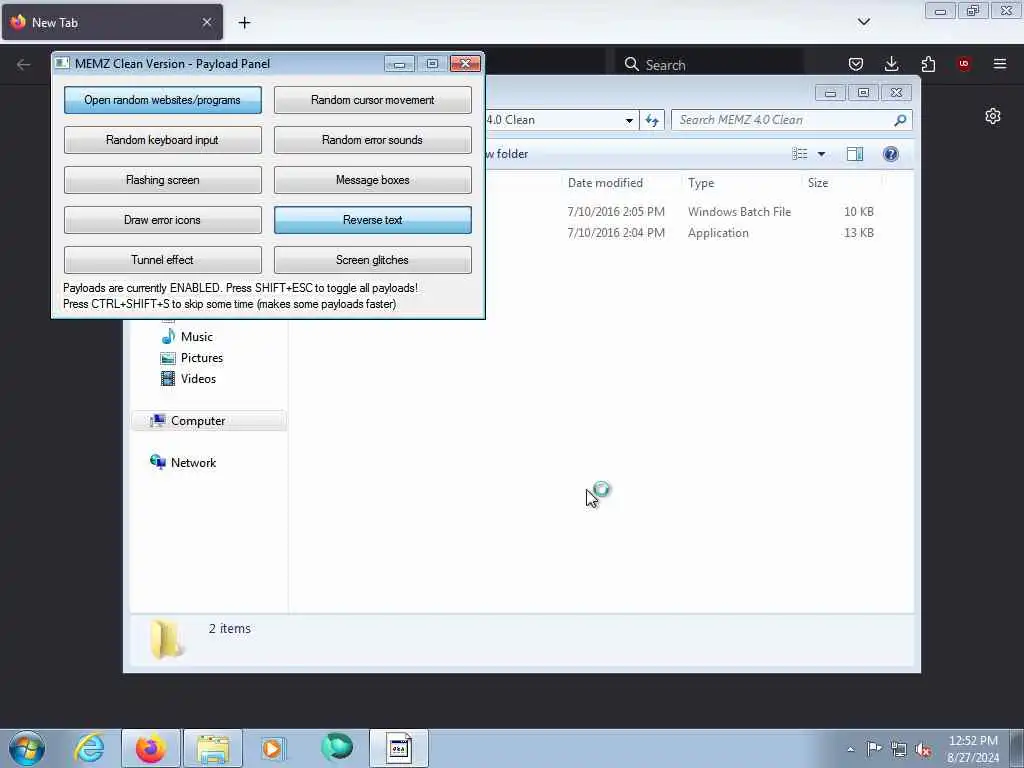Toggle Draw error icons payload
This screenshot has height=768, width=1024.
(x=163, y=220)
